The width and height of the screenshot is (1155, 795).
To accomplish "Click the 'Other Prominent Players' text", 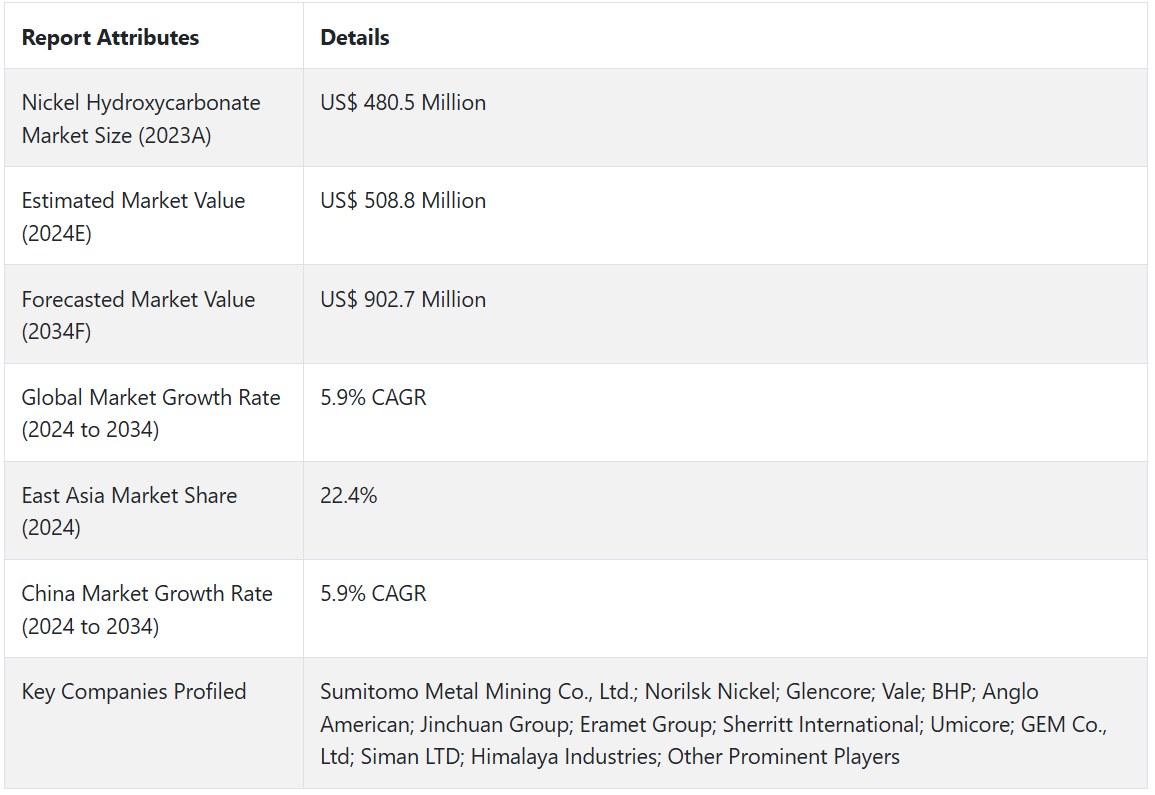I will click(x=783, y=756).
